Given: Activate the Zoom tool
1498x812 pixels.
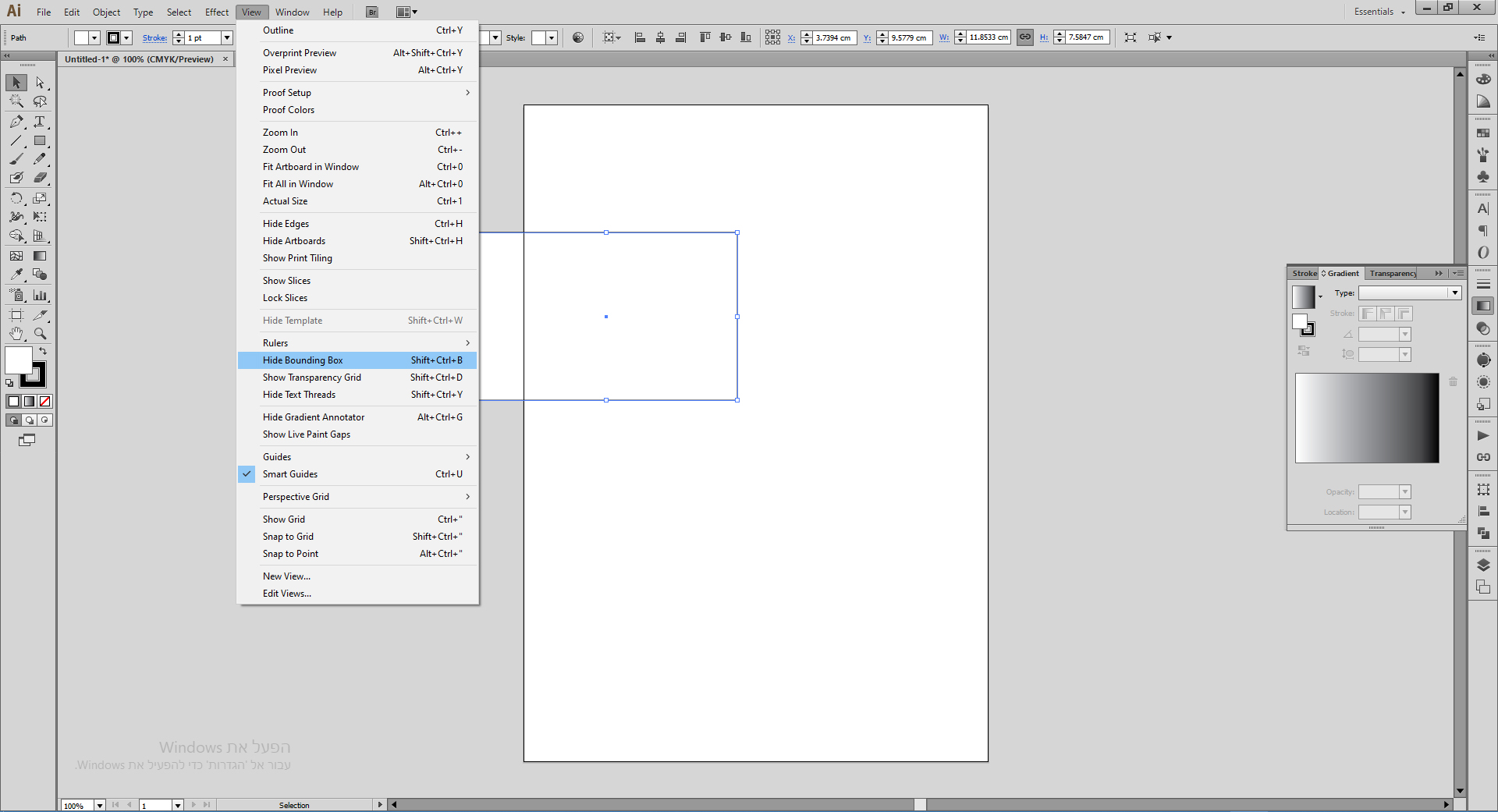Looking at the screenshot, I should (x=40, y=334).
